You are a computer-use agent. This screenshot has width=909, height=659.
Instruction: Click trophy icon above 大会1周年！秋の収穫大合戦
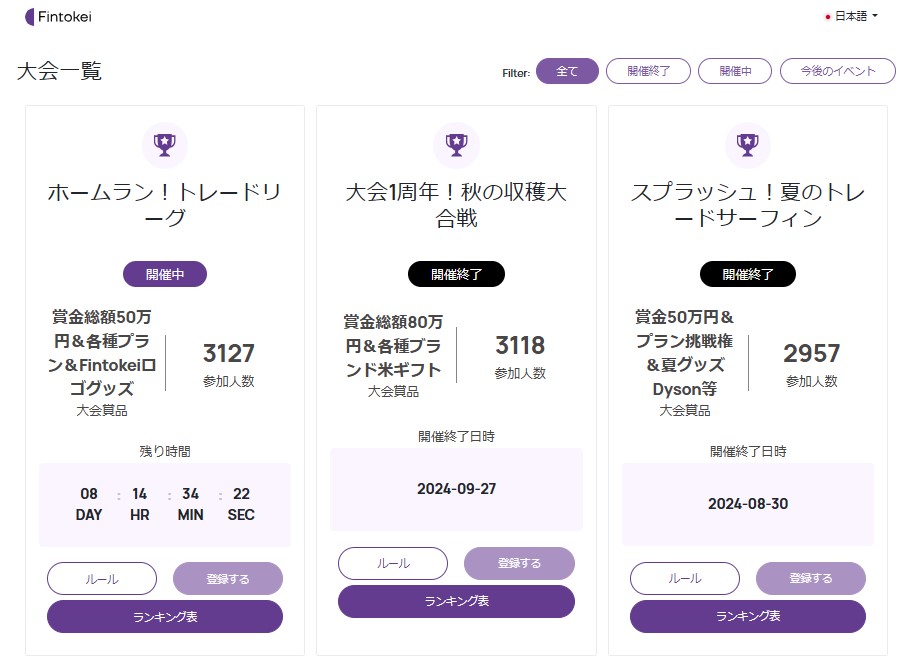tap(456, 145)
